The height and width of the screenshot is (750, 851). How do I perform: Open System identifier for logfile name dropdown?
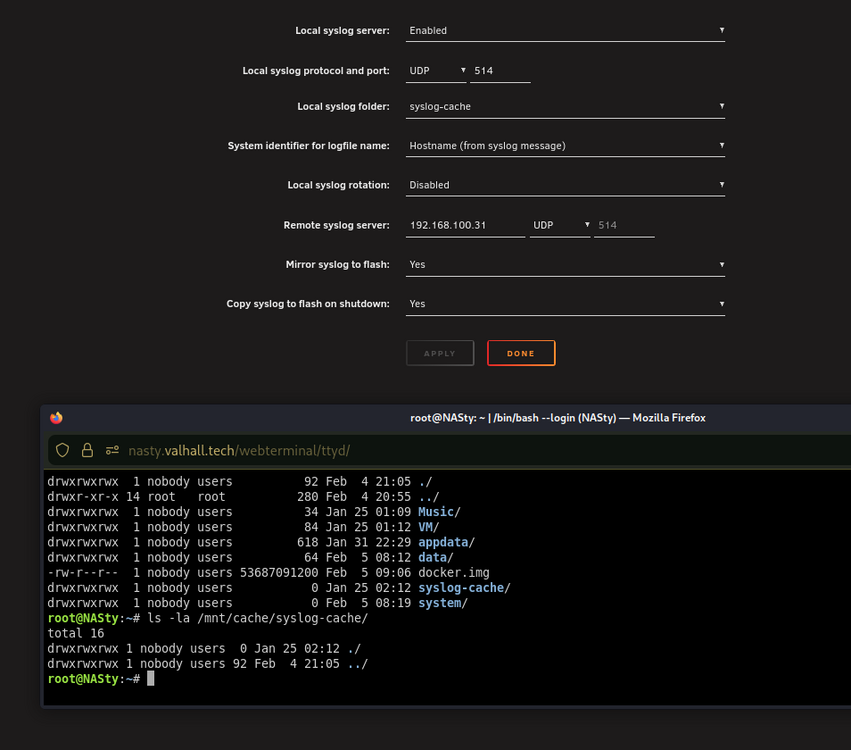tap(565, 145)
